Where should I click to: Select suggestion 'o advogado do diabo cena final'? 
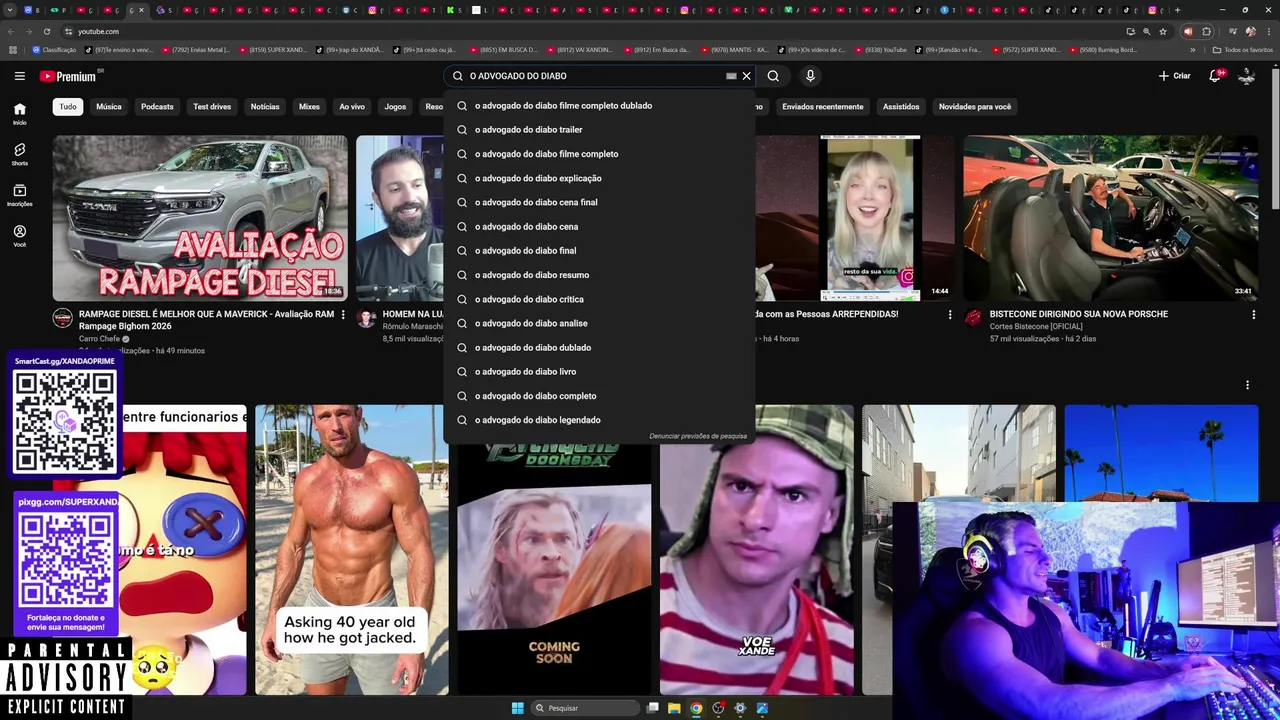click(600, 202)
